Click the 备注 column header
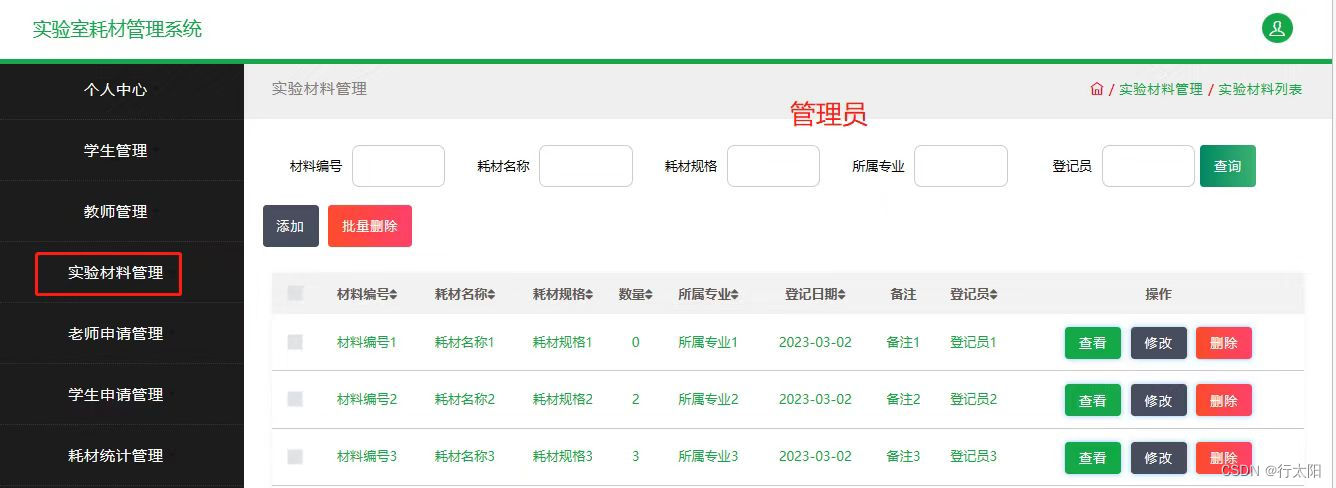1336x488 pixels. 903,294
